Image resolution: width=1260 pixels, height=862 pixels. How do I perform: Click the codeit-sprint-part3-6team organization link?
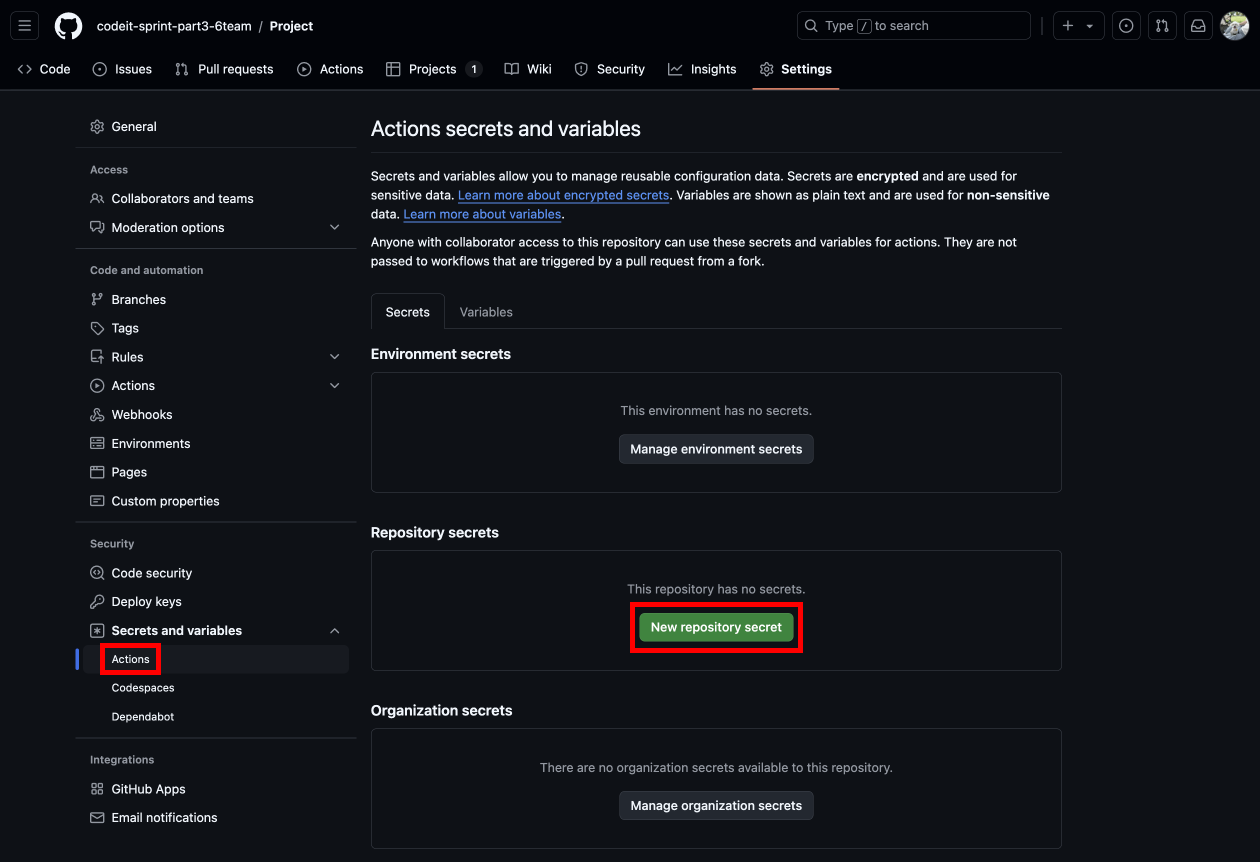pos(174,26)
